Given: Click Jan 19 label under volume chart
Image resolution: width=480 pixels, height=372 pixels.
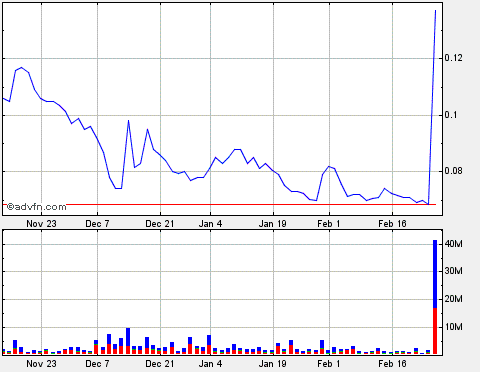Looking at the screenshot, I should click(x=273, y=364).
